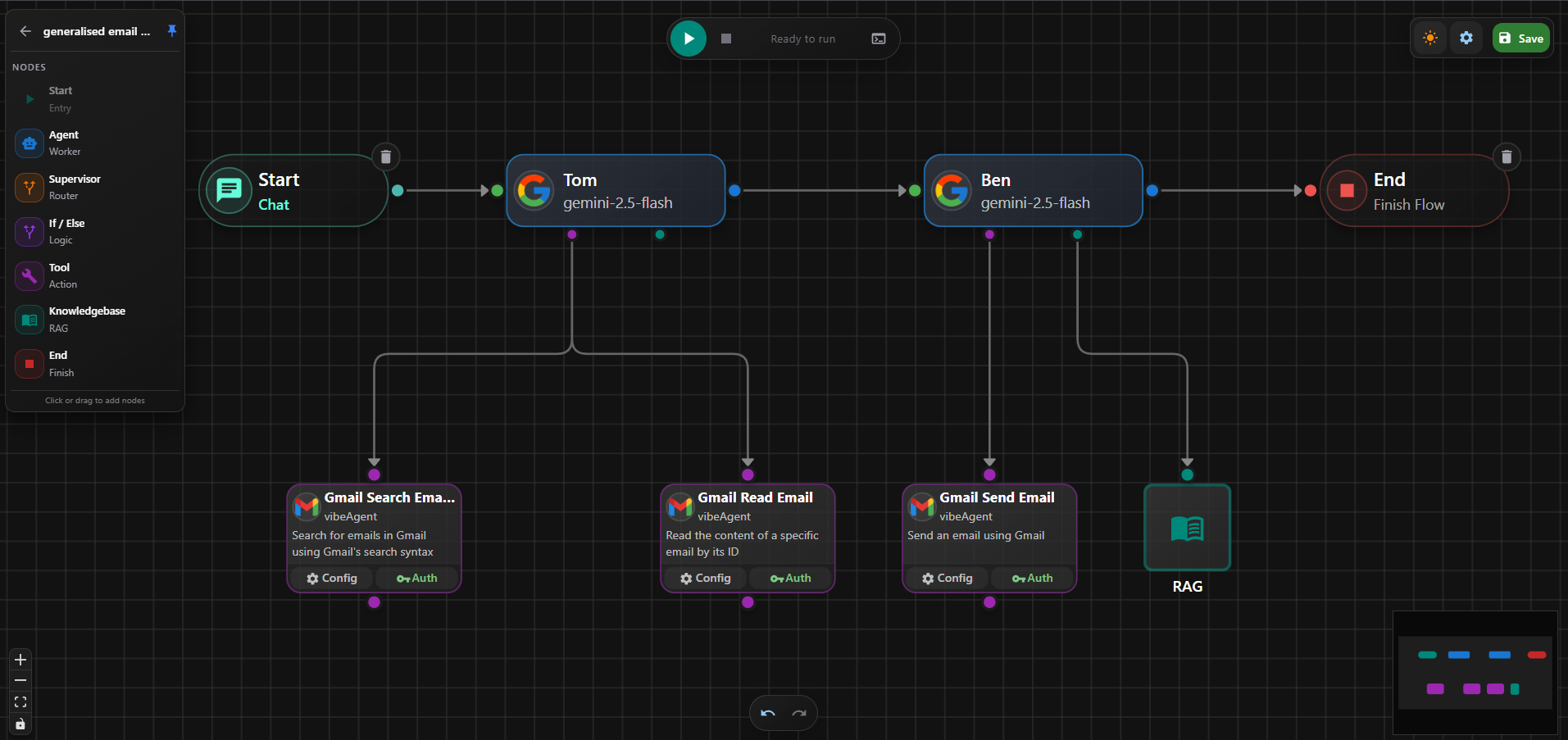Click Ben node's green input connector
Viewport: 1568px width, 740px height.
[915, 190]
